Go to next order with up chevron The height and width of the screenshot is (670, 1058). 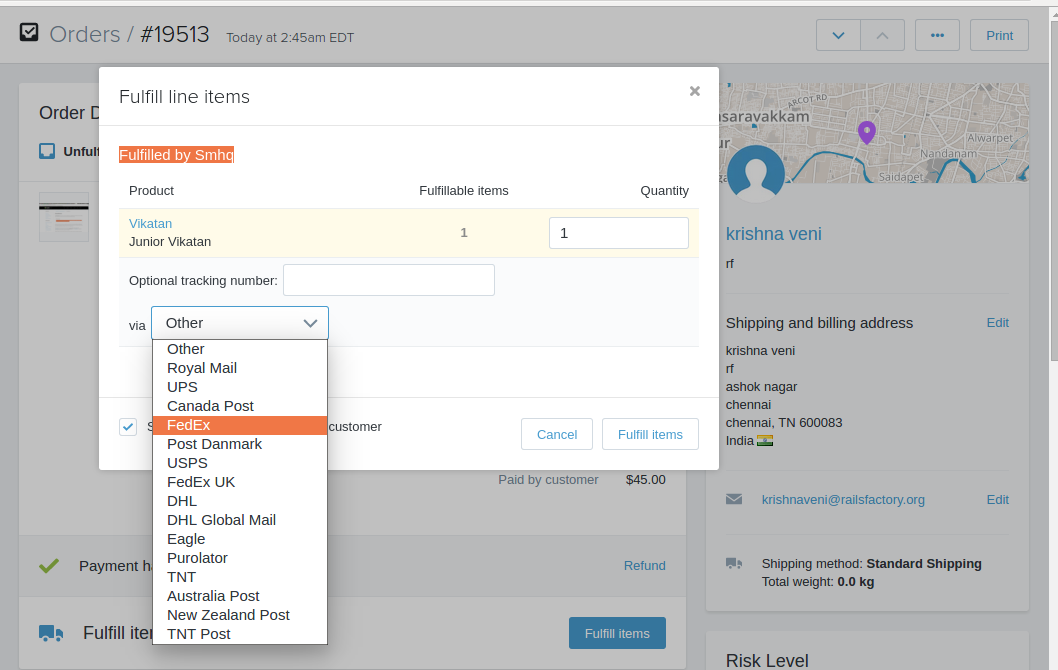click(882, 35)
